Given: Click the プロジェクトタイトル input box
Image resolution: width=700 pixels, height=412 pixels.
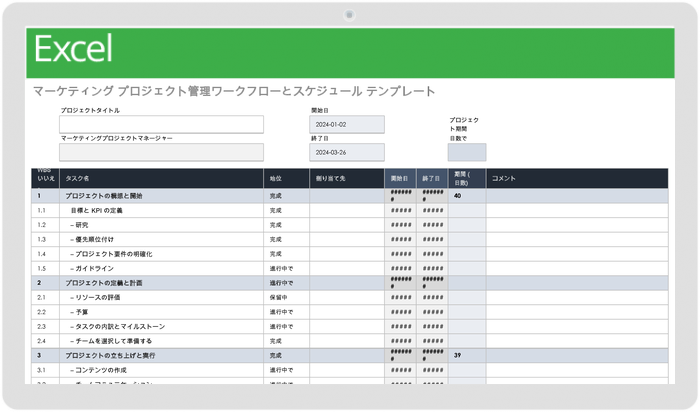Looking at the screenshot, I should click(161, 124).
